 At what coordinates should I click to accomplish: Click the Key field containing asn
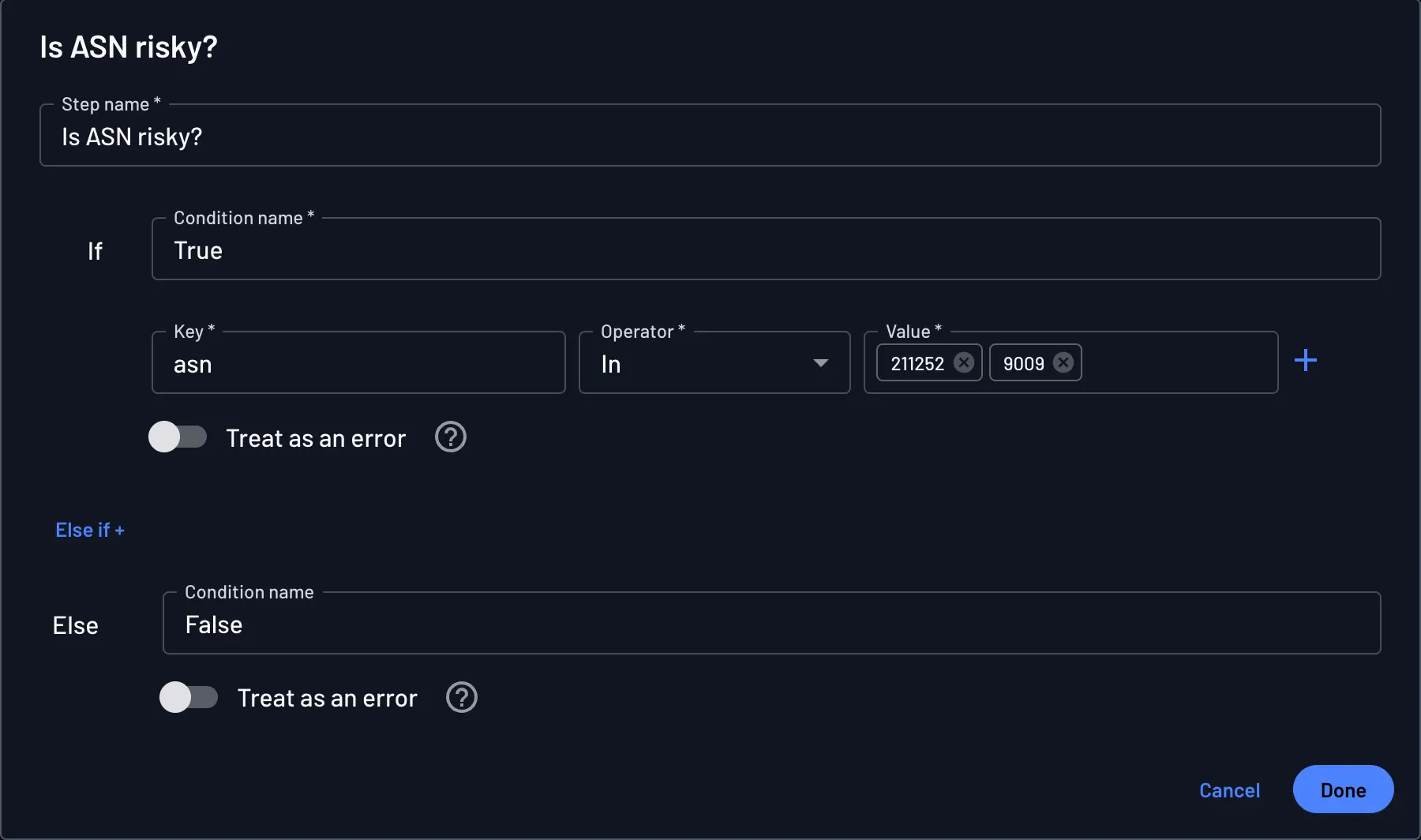click(358, 364)
